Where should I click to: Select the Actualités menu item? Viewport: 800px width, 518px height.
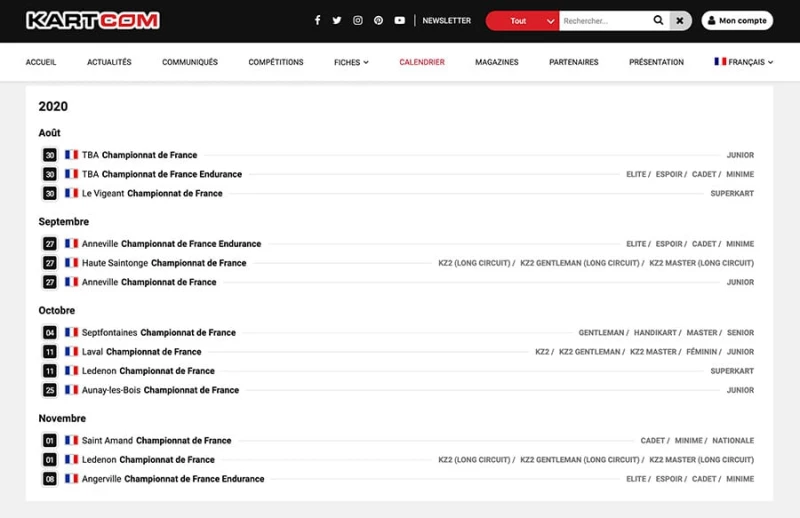click(x=109, y=62)
